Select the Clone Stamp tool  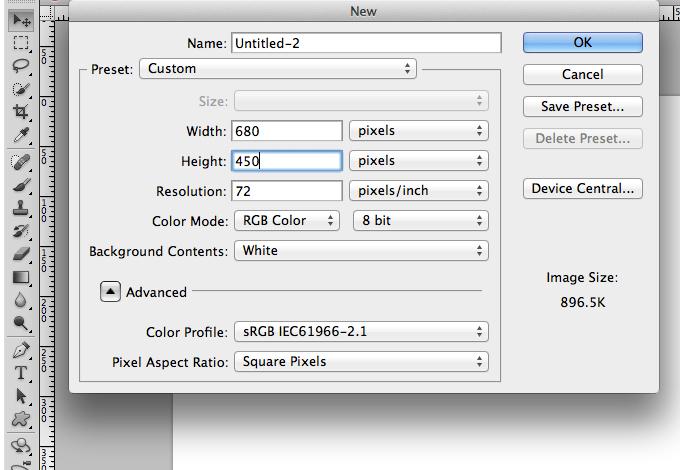(21, 208)
